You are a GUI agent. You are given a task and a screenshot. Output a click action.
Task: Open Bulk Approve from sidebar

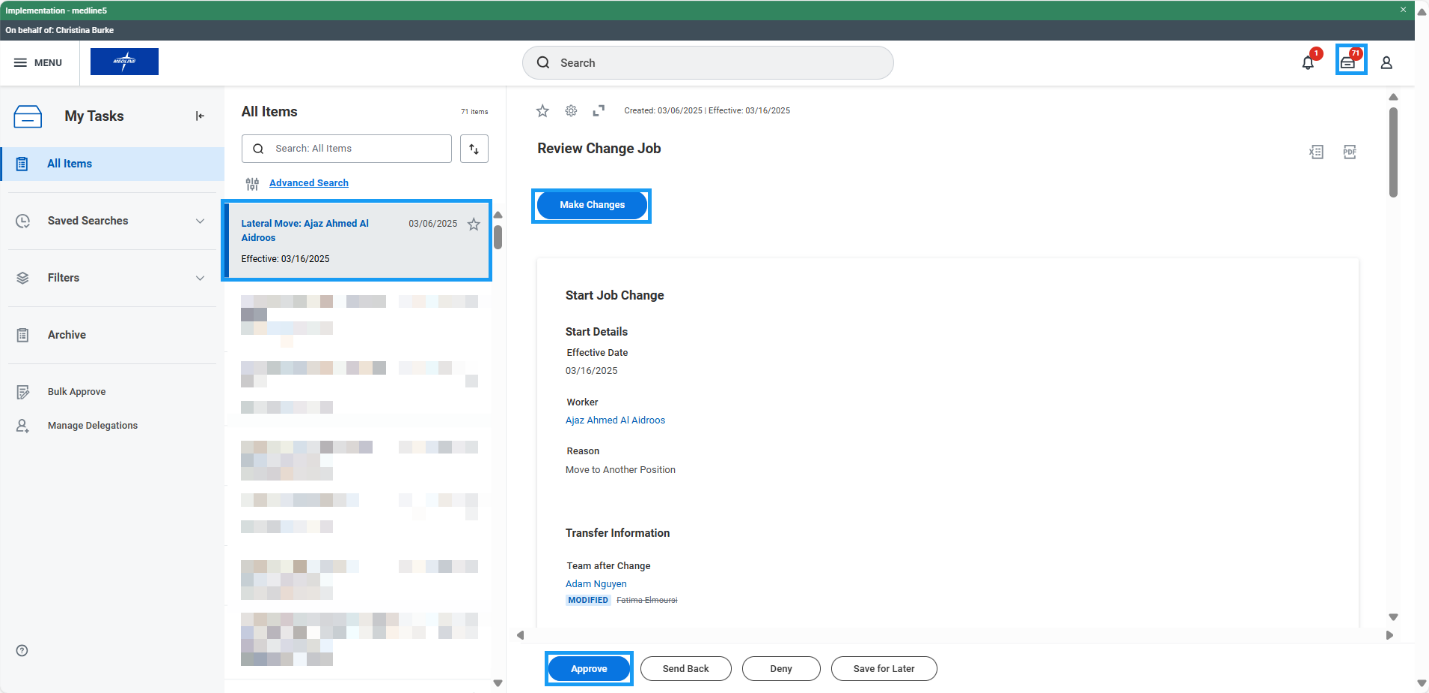coord(76,392)
